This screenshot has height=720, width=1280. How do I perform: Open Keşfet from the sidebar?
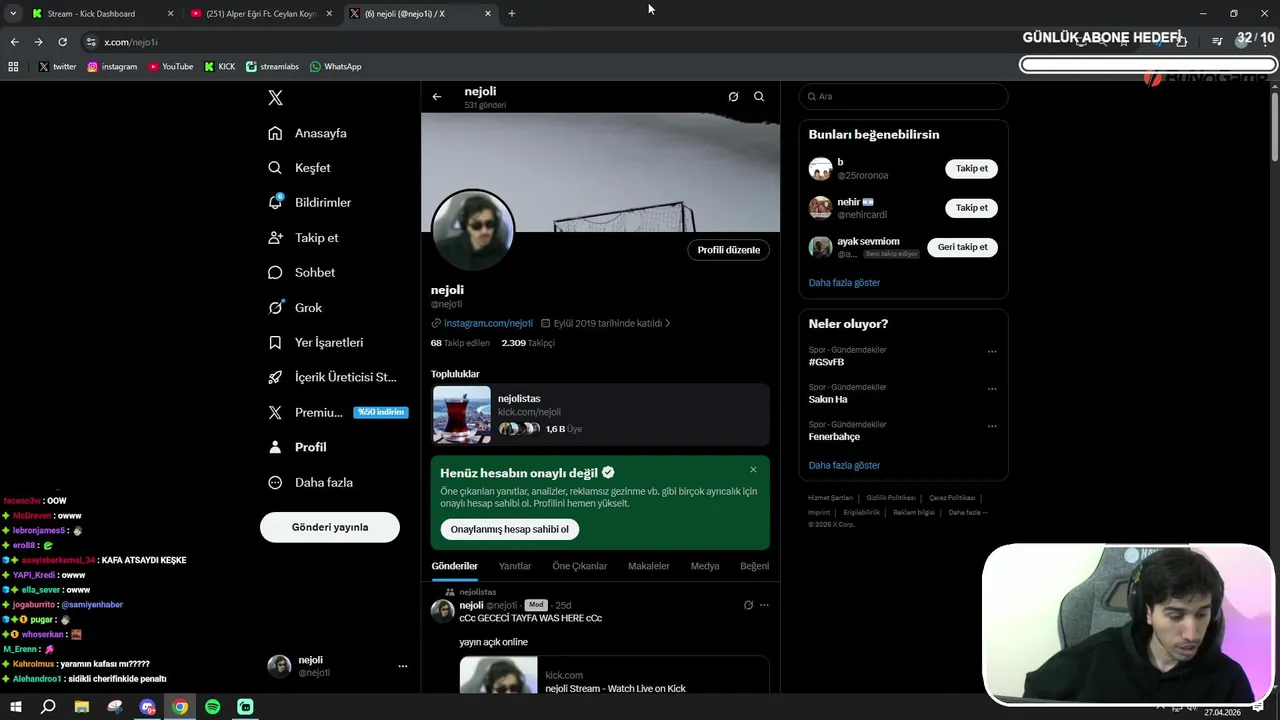coord(299,168)
